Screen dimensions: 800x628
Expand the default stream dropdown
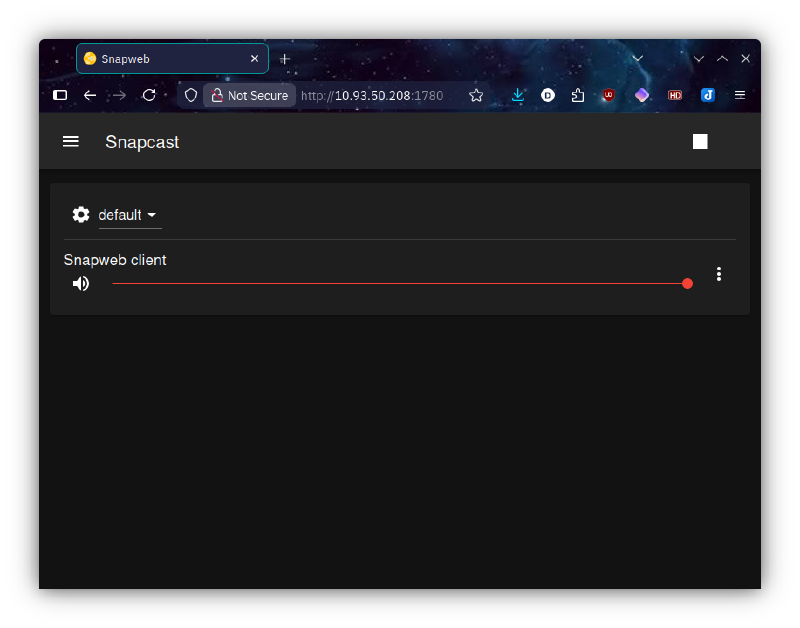130,215
